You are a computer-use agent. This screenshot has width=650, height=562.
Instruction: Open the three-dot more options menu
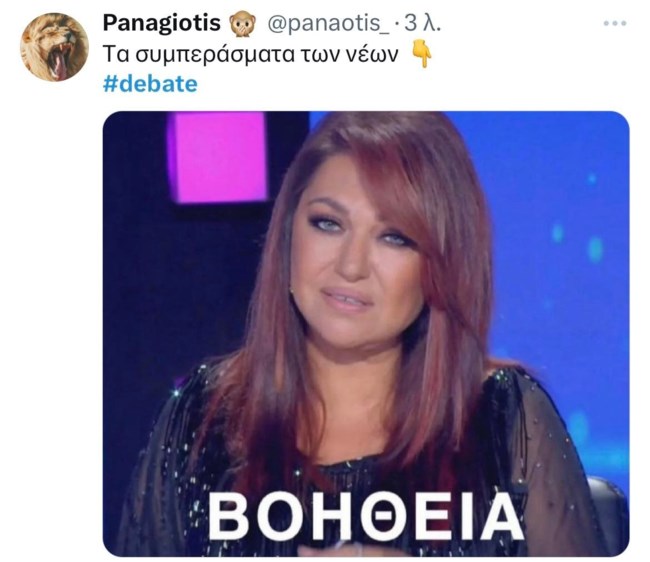(x=615, y=24)
